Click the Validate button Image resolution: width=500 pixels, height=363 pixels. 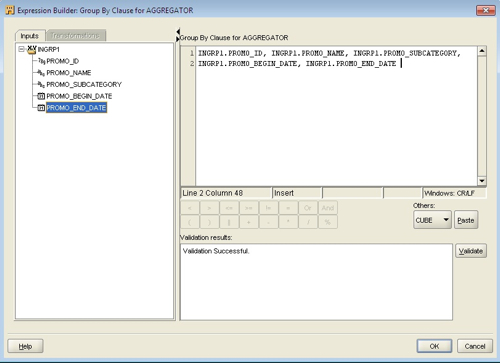pos(471,251)
